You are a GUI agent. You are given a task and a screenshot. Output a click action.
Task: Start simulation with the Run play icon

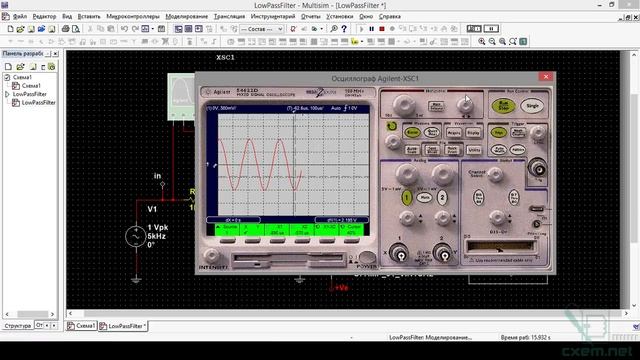[361, 29]
